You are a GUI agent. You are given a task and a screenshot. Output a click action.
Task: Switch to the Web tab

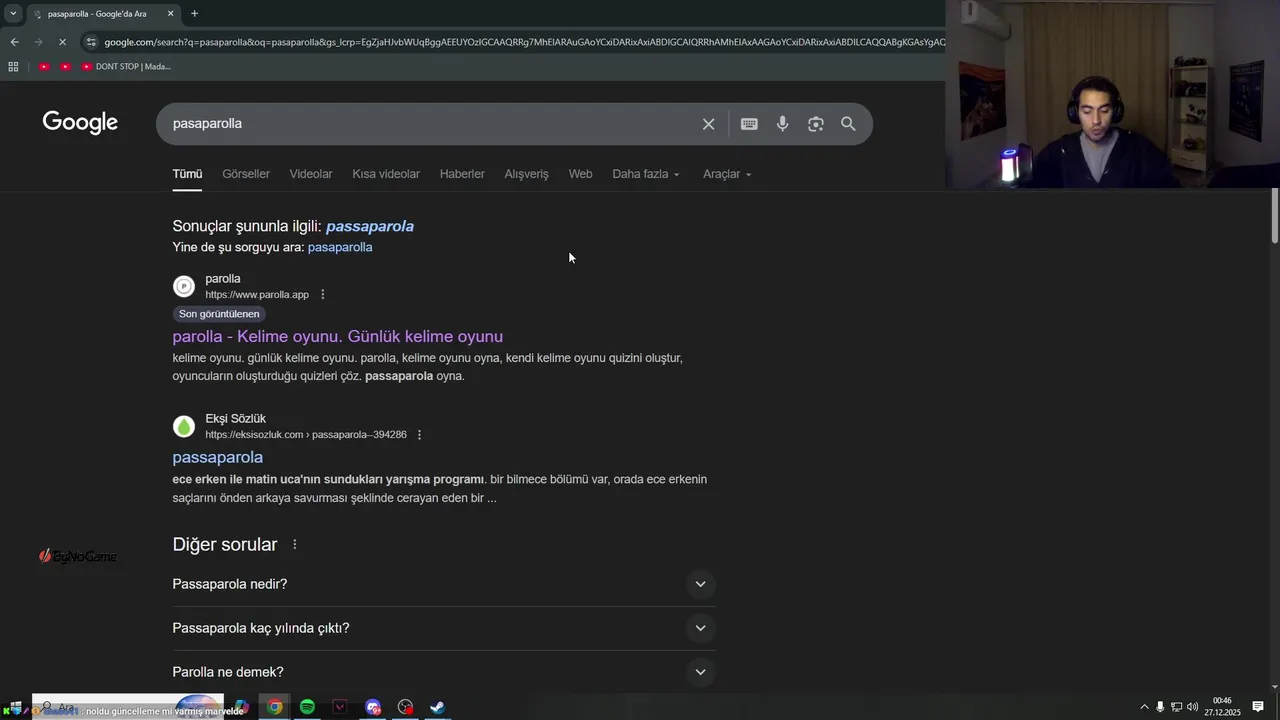coord(580,174)
